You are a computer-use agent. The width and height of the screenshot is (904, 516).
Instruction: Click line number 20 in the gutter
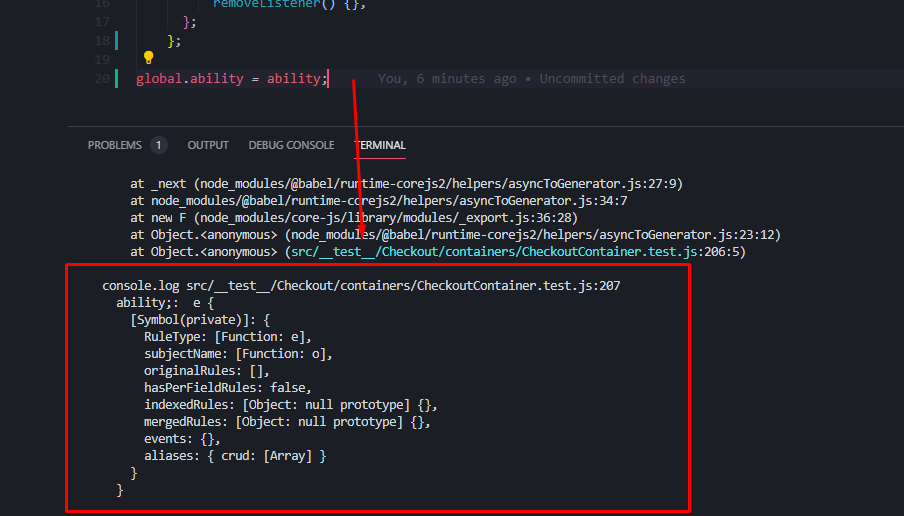point(102,78)
